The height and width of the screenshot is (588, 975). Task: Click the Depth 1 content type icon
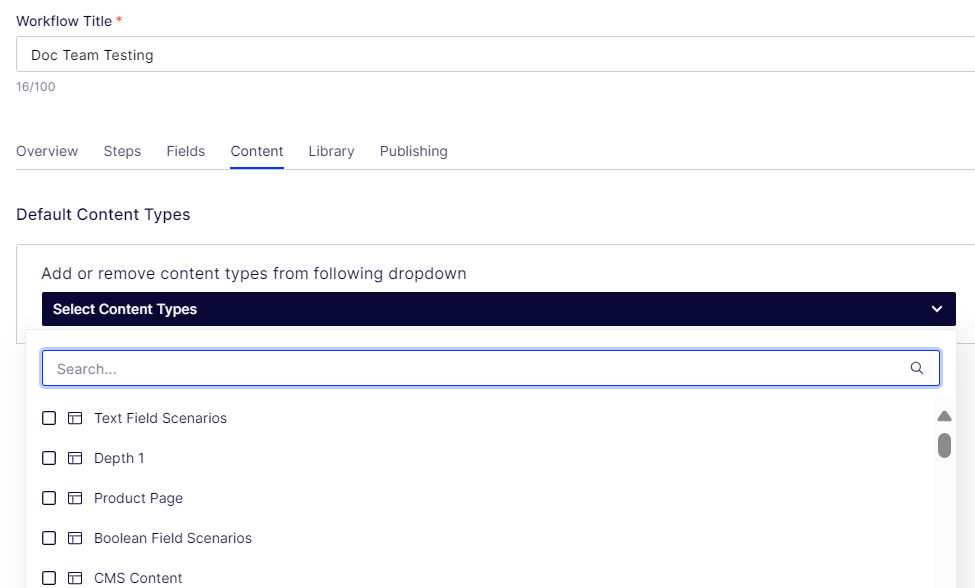click(75, 458)
